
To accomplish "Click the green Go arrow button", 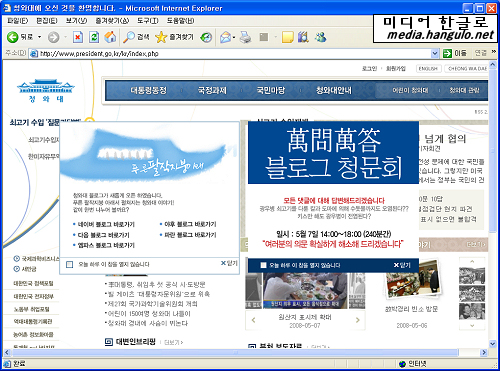I will [447, 53].
